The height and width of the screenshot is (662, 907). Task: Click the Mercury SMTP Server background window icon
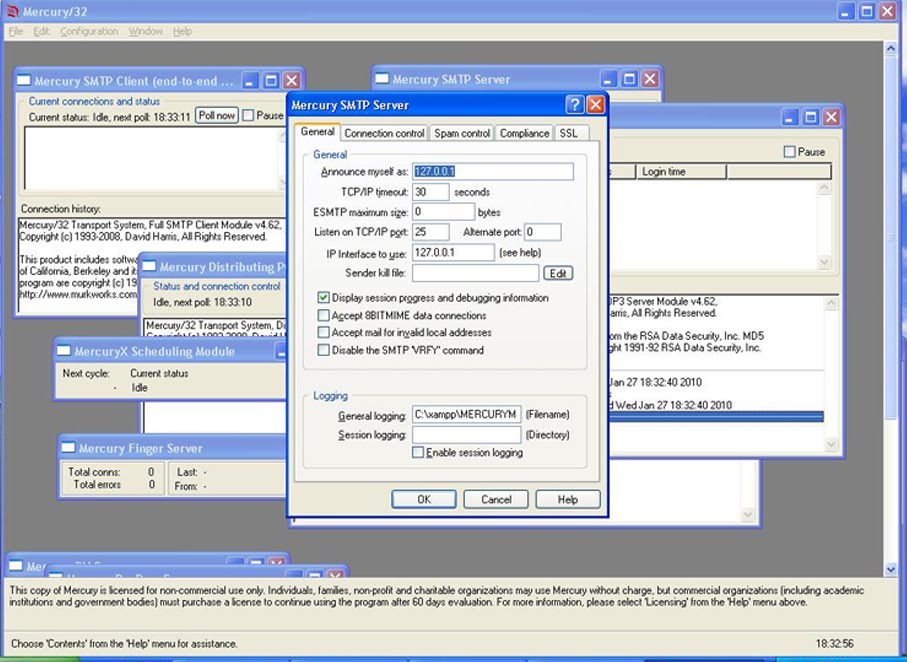click(382, 79)
